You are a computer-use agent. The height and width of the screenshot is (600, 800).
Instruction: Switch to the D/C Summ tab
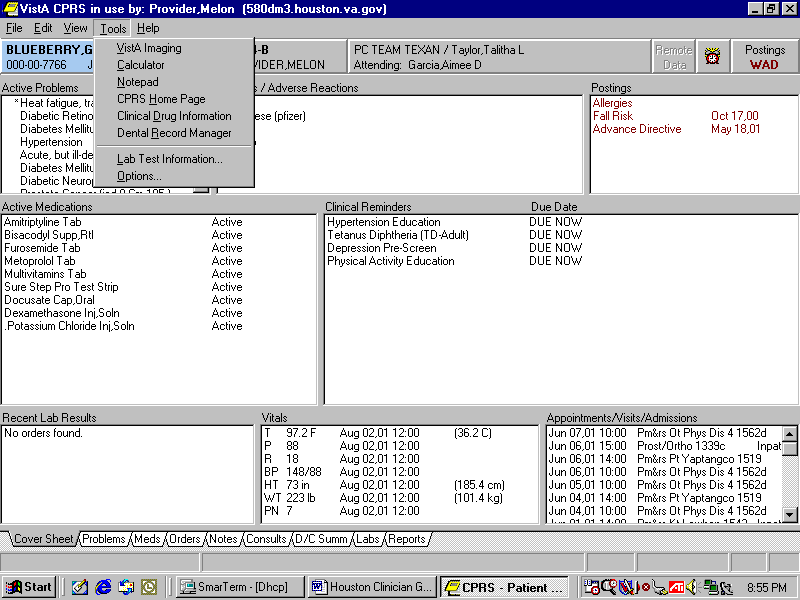(x=321, y=539)
